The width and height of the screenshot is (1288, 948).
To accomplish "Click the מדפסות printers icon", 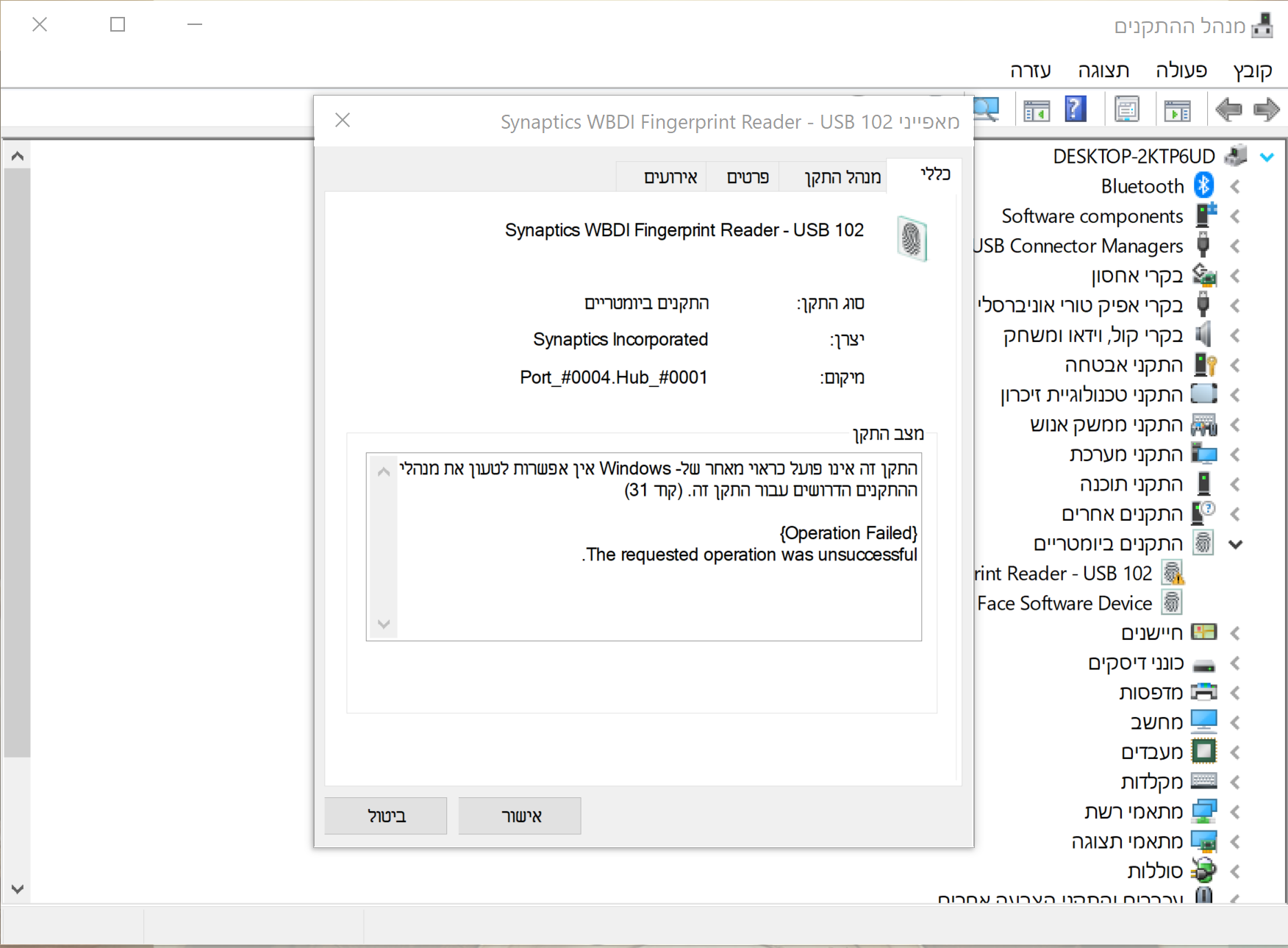I will pyautogui.click(x=1204, y=692).
